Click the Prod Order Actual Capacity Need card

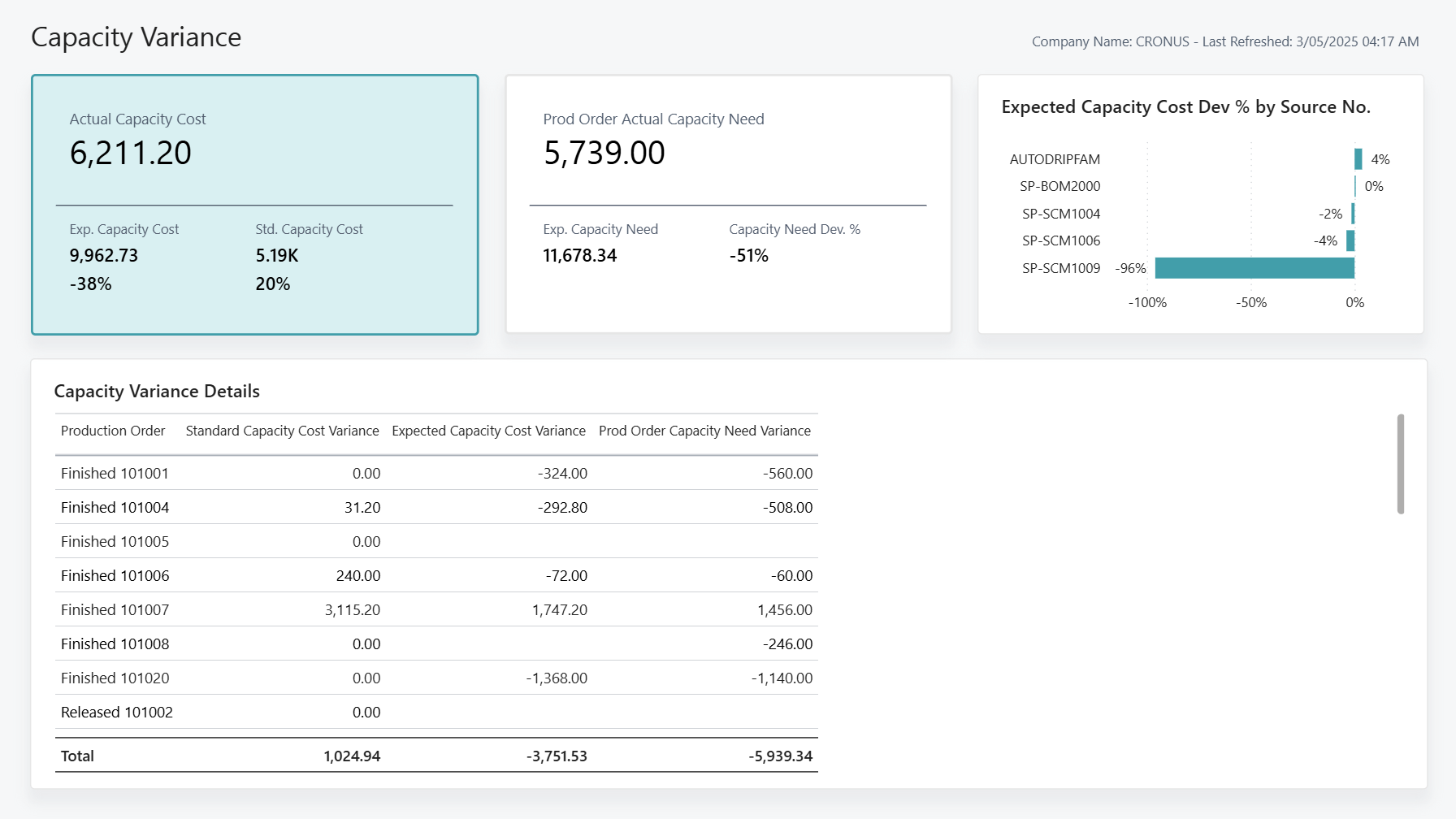[x=728, y=203]
